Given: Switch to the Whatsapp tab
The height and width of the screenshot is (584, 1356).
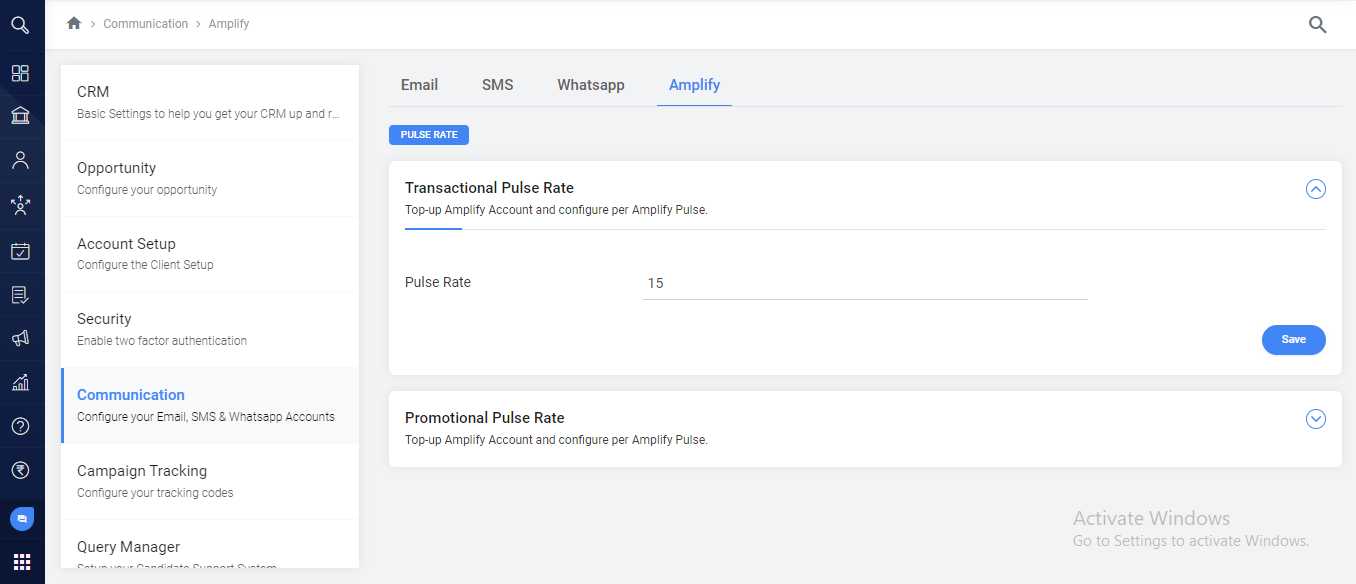Looking at the screenshot, I should (x=590, y=85).
